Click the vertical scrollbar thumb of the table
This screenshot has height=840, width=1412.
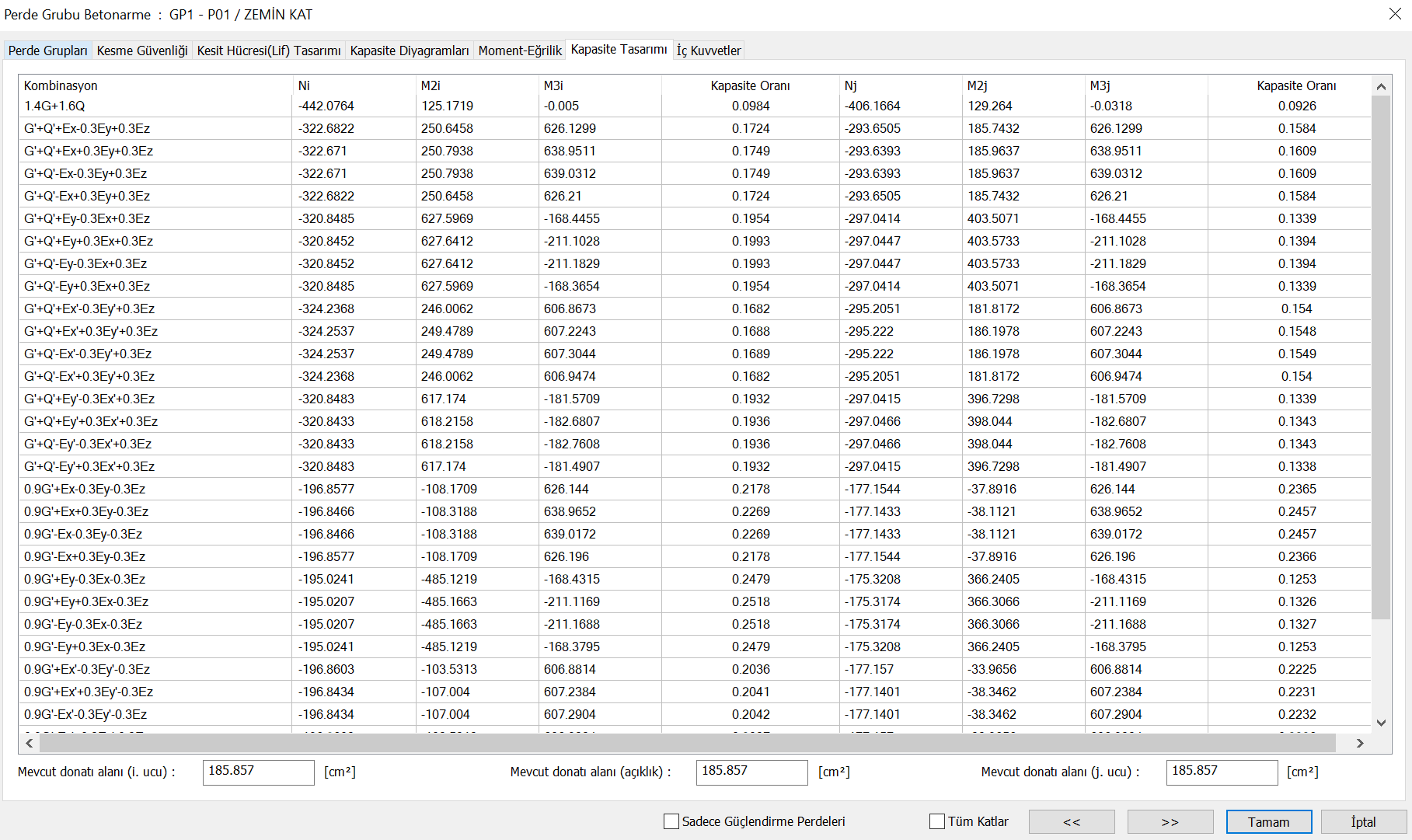tap(1380, 357)
